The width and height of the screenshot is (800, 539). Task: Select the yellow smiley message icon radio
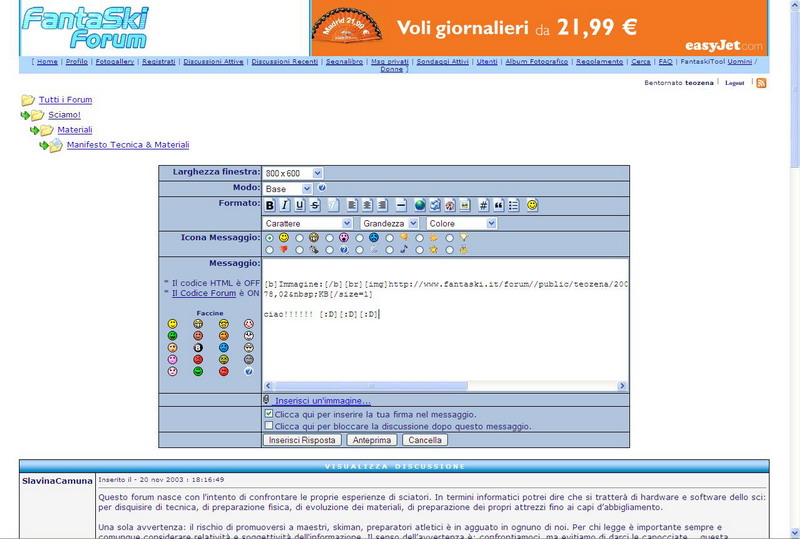coord(269,238)
